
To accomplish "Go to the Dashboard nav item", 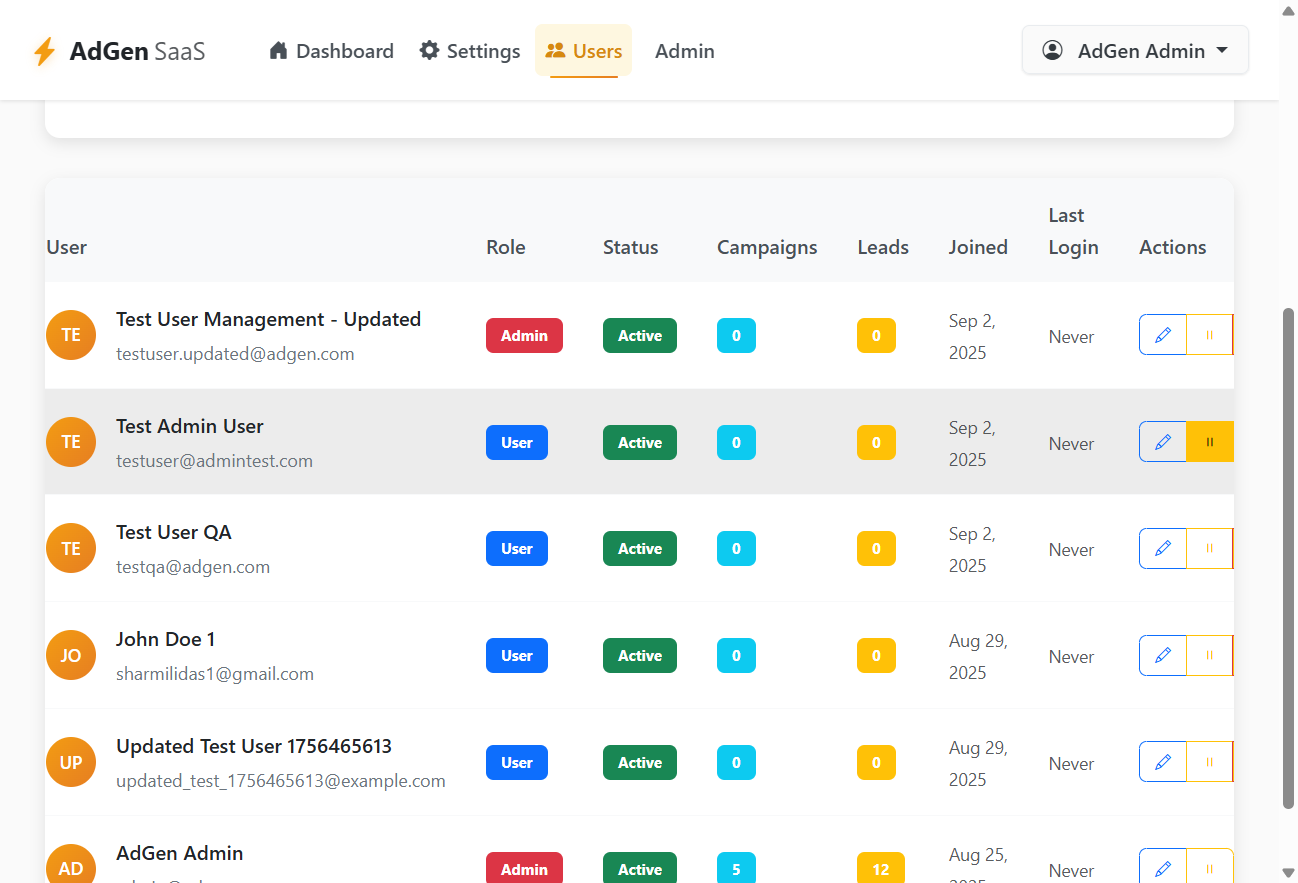I will point(331,51).
